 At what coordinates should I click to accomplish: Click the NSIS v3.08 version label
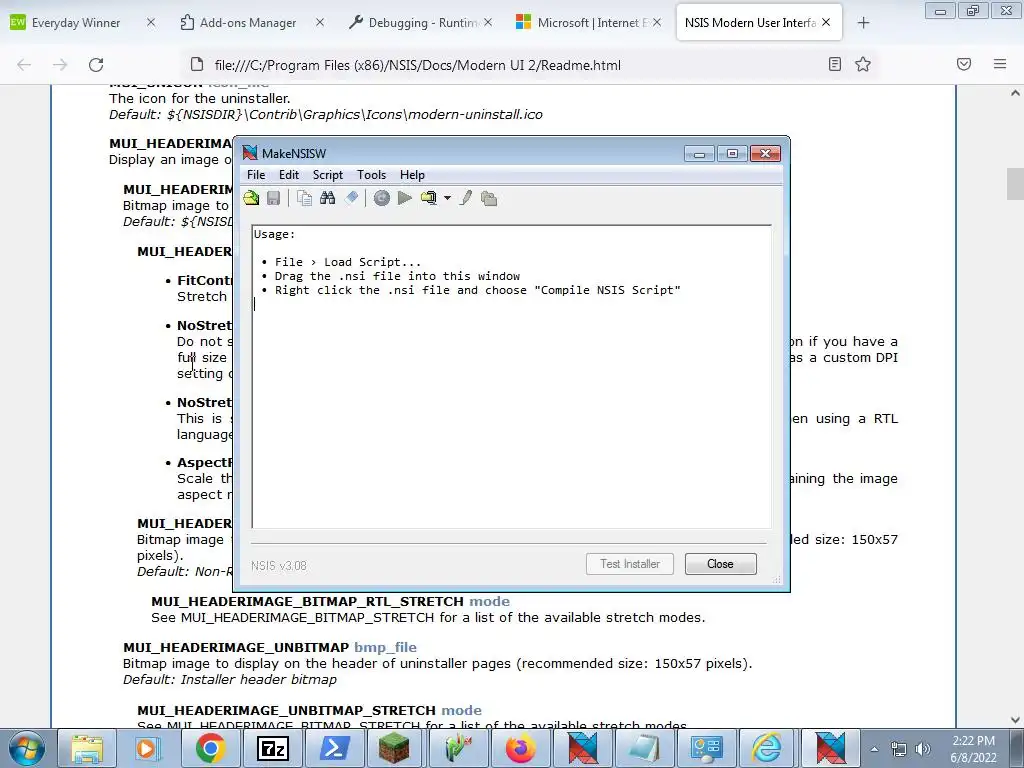pos(279,566)
